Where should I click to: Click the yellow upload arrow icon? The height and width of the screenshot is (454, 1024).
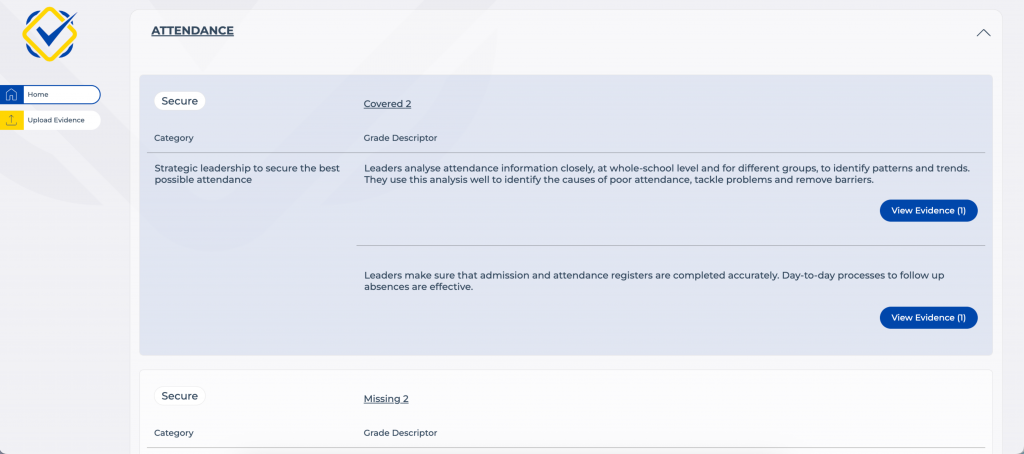(x=12, y=120)
